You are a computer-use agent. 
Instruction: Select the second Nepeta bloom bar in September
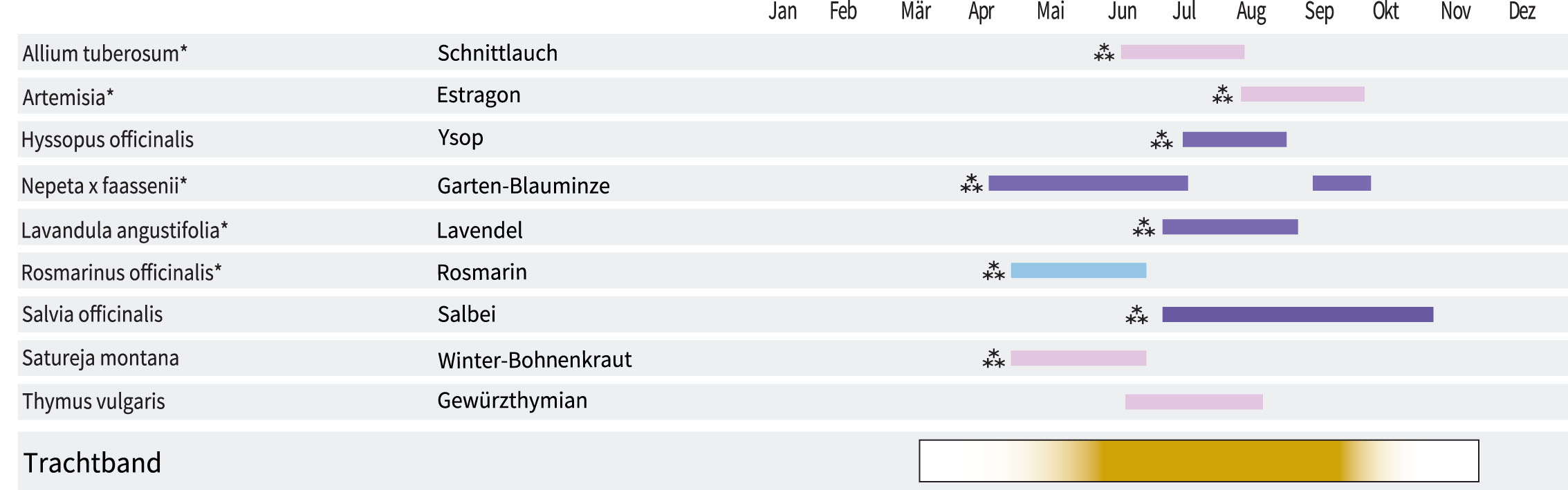point(1341,183)
